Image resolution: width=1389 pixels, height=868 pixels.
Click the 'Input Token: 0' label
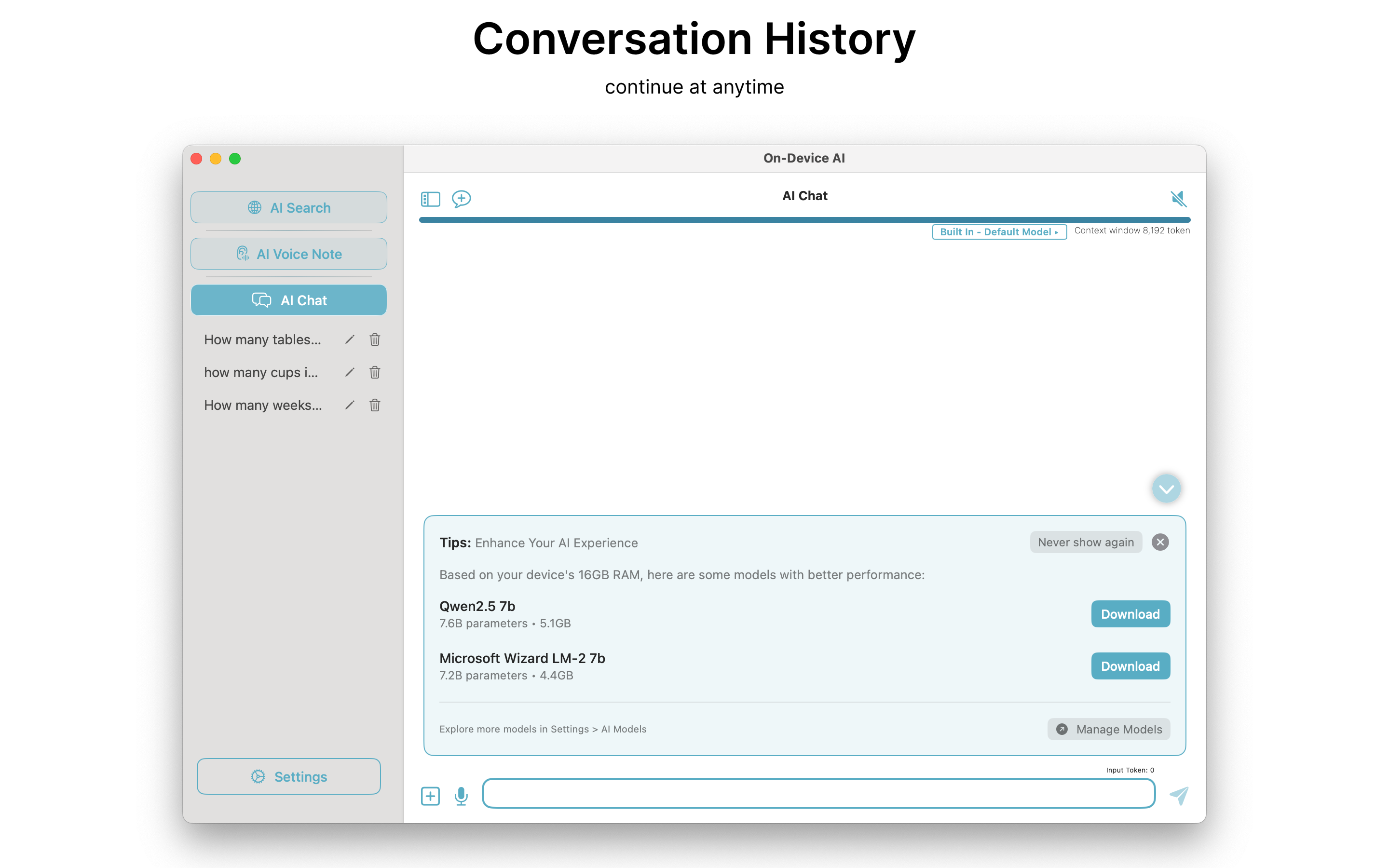click(1130, 770)
